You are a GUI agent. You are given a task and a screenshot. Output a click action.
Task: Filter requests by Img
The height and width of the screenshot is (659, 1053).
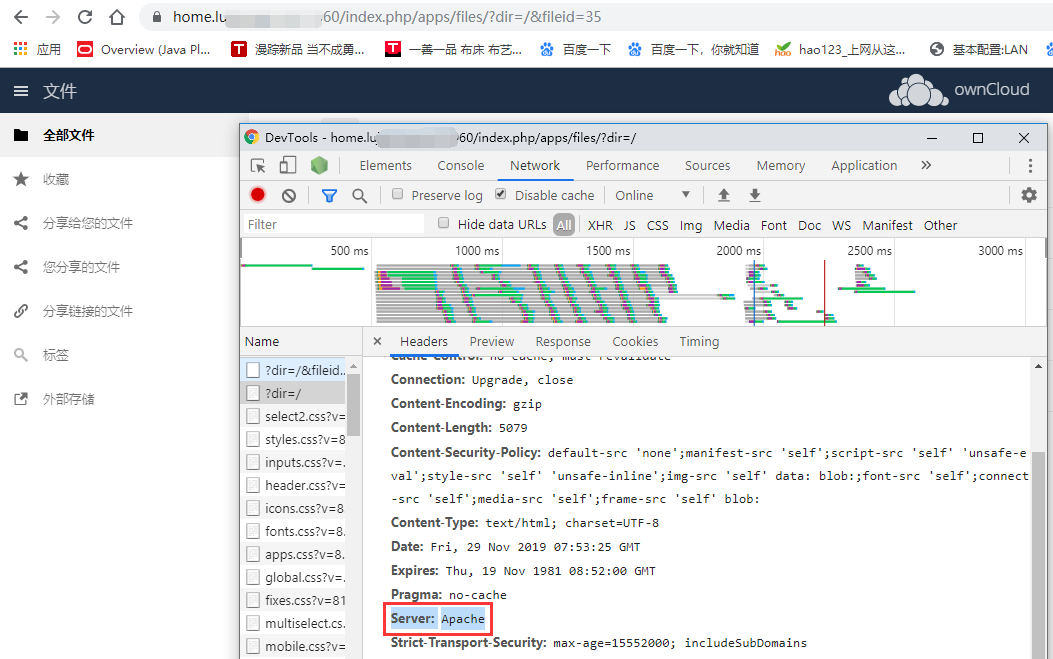[690, 225]
